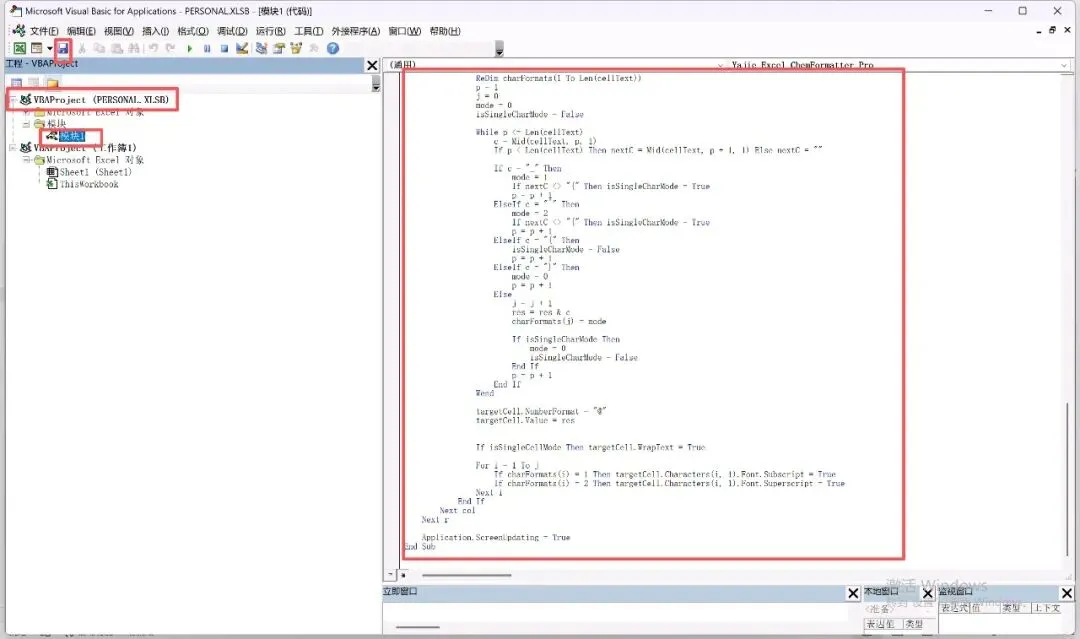
Task: Open the 帮助(H) menu
Action: point(445,31)
